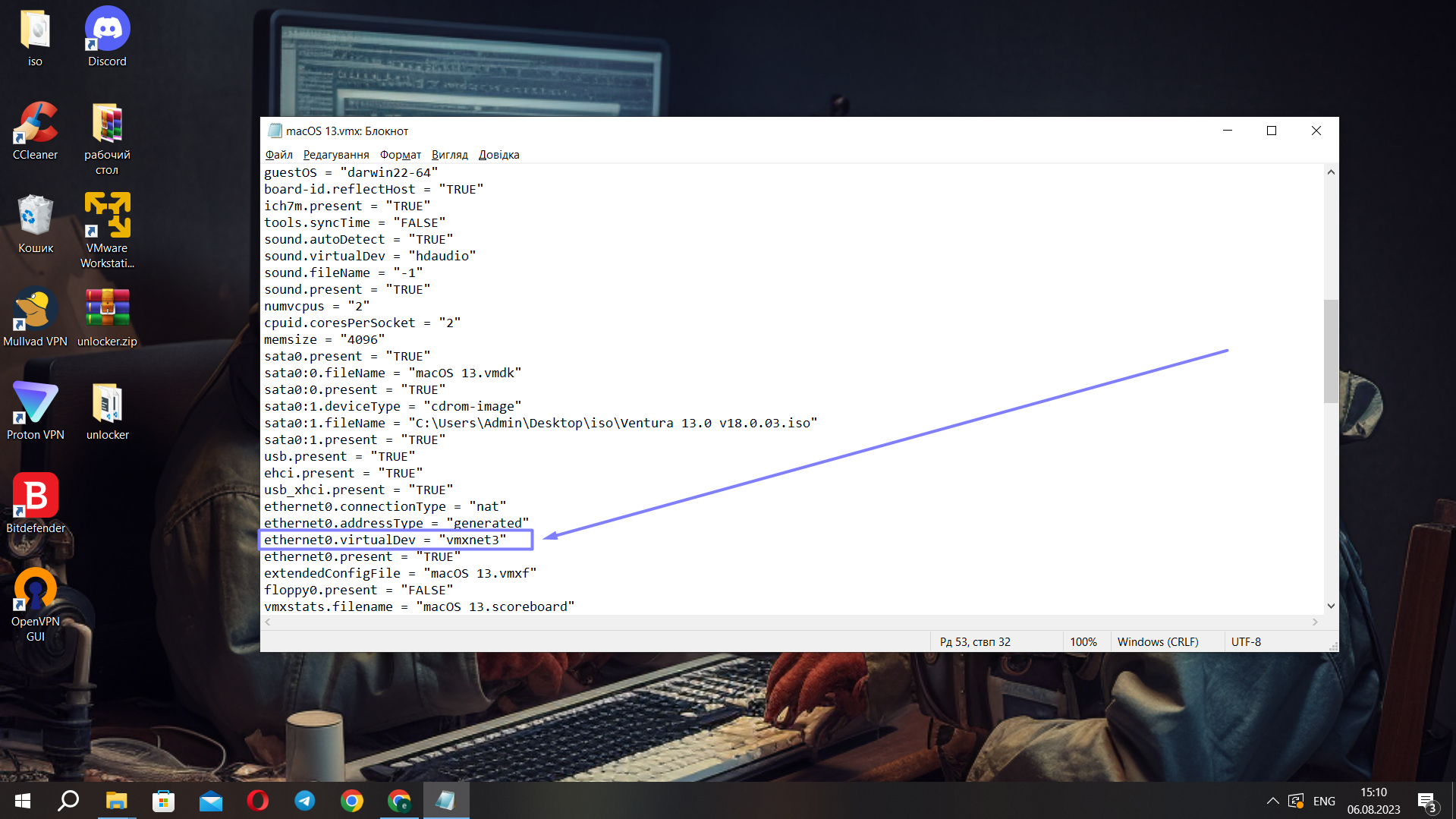Click status bar UTF-8 encoding entry
The image size is (1456, 819).
click(x=1246, y=641)
